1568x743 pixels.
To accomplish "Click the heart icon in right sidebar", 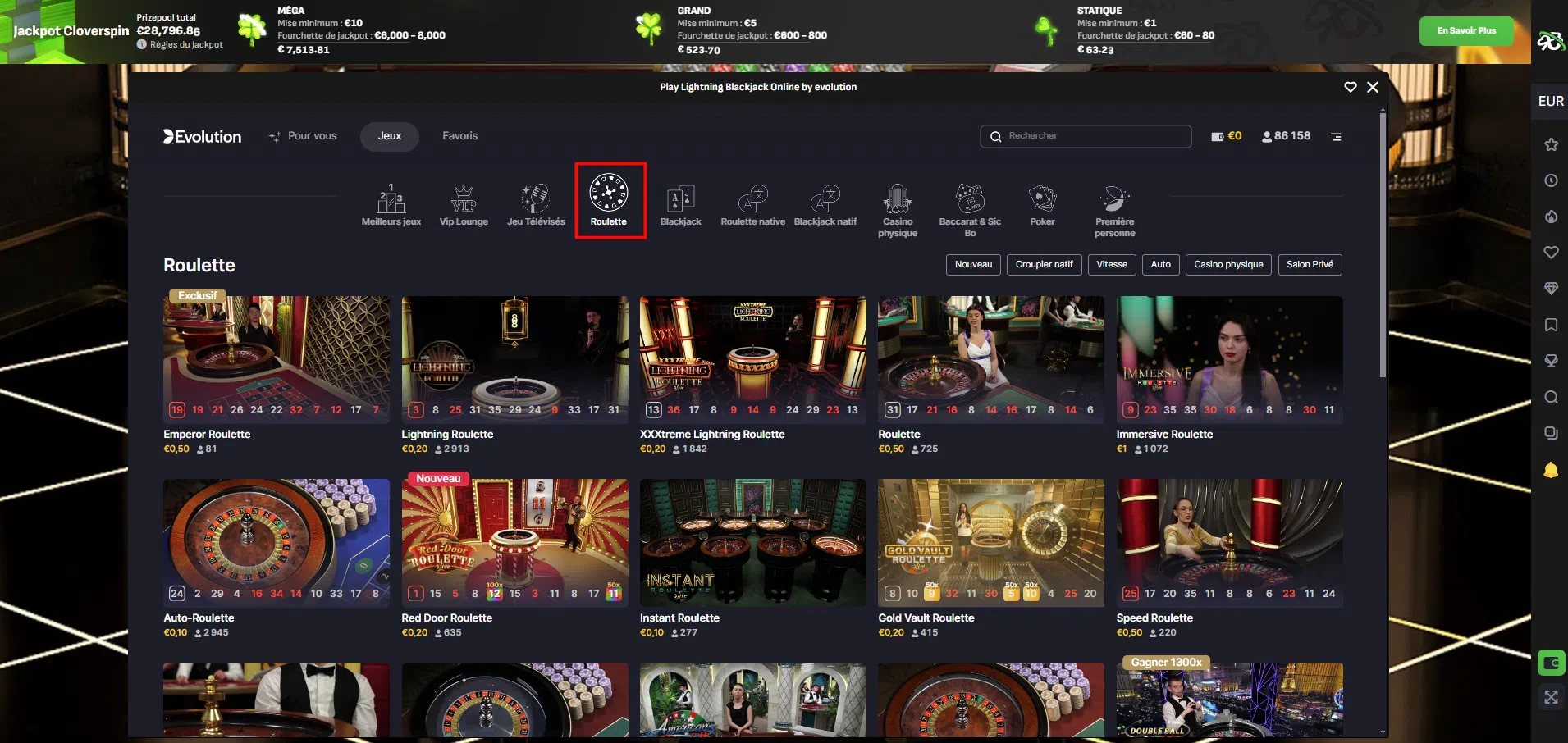I will (1551, 253).
